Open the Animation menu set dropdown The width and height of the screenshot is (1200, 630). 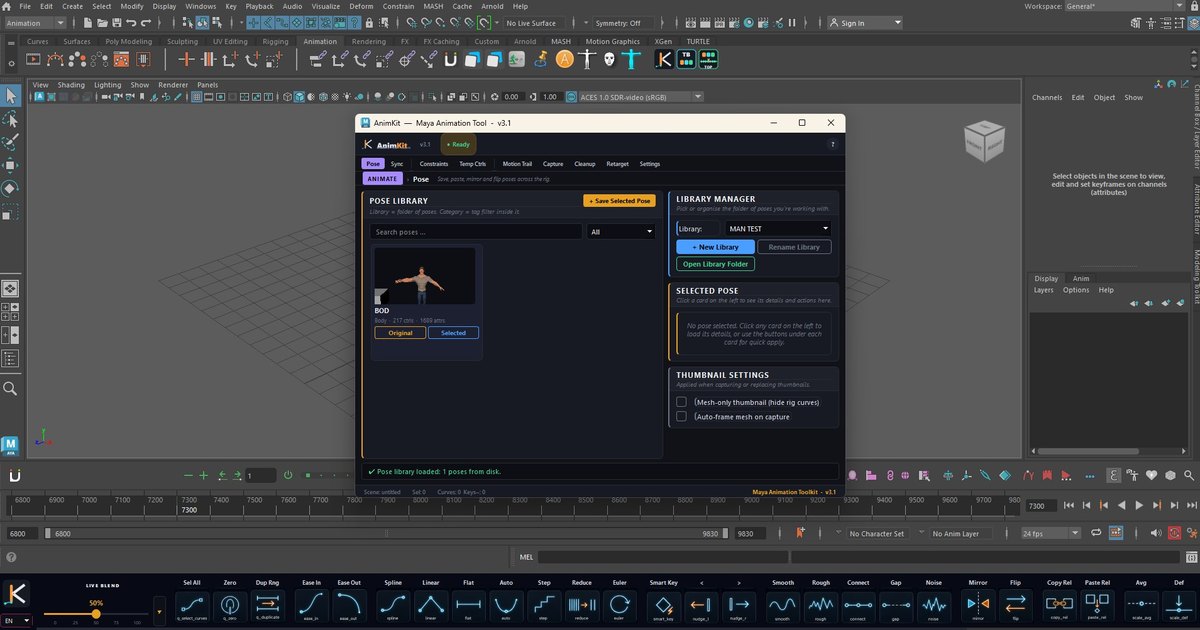37,22
